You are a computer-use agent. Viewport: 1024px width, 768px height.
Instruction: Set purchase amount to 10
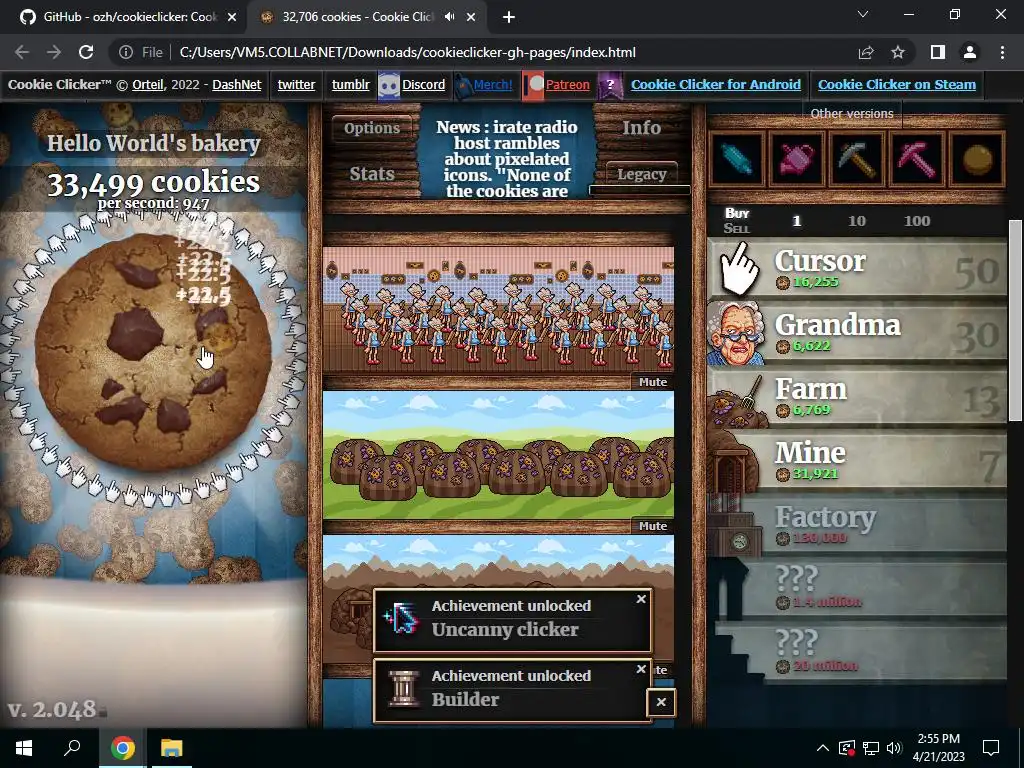[x=857, y=221]
